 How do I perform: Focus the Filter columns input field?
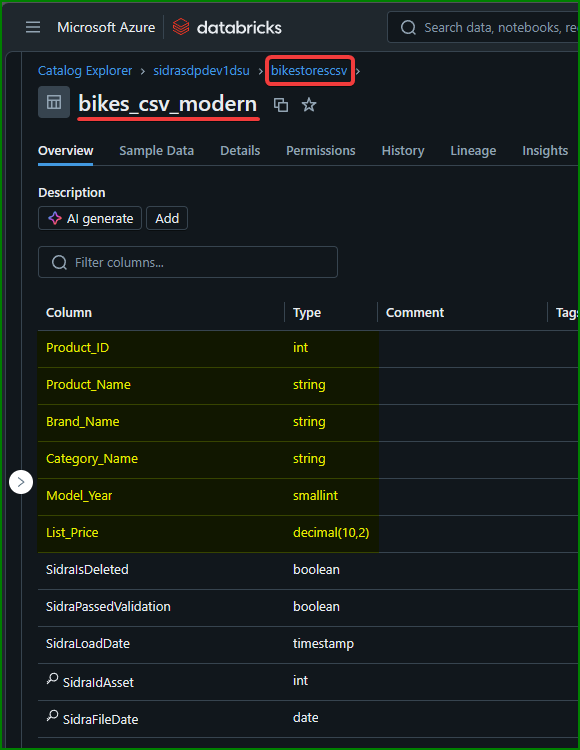(188, 262)
